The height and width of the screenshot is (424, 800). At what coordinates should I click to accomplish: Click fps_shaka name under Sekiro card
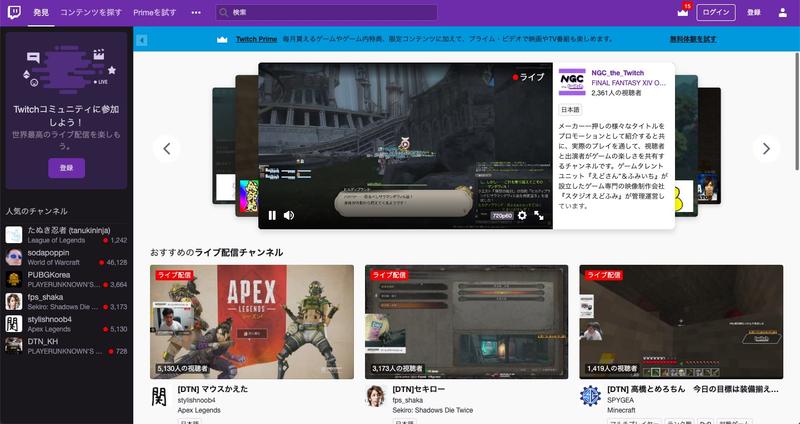pyautogui.click(x=408, y=400)
